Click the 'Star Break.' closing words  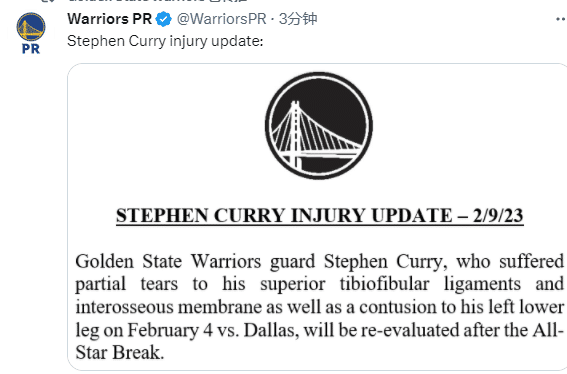120,353
